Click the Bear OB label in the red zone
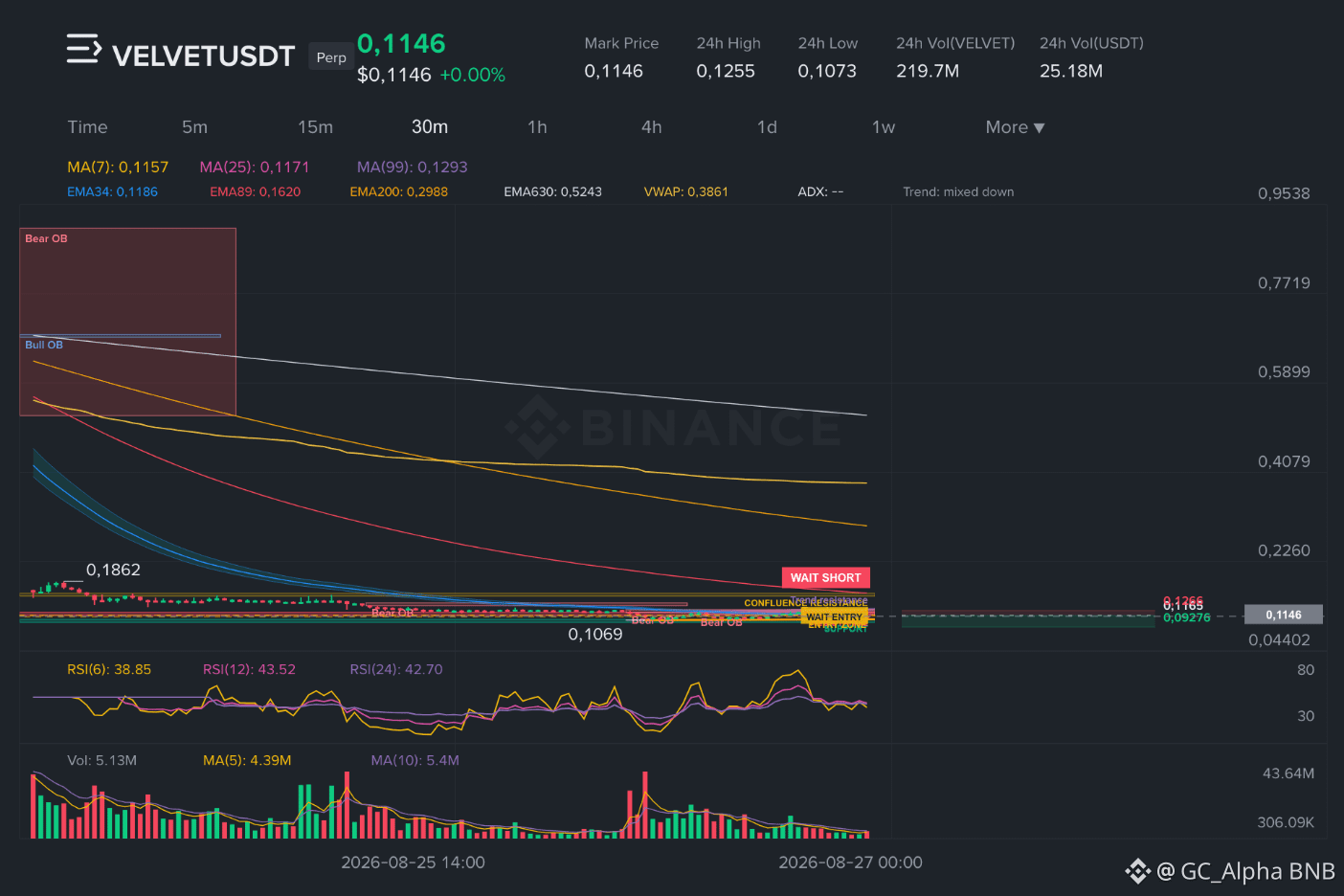The width and height of the screenshot is (1344, 896). [x=46, y=238]
